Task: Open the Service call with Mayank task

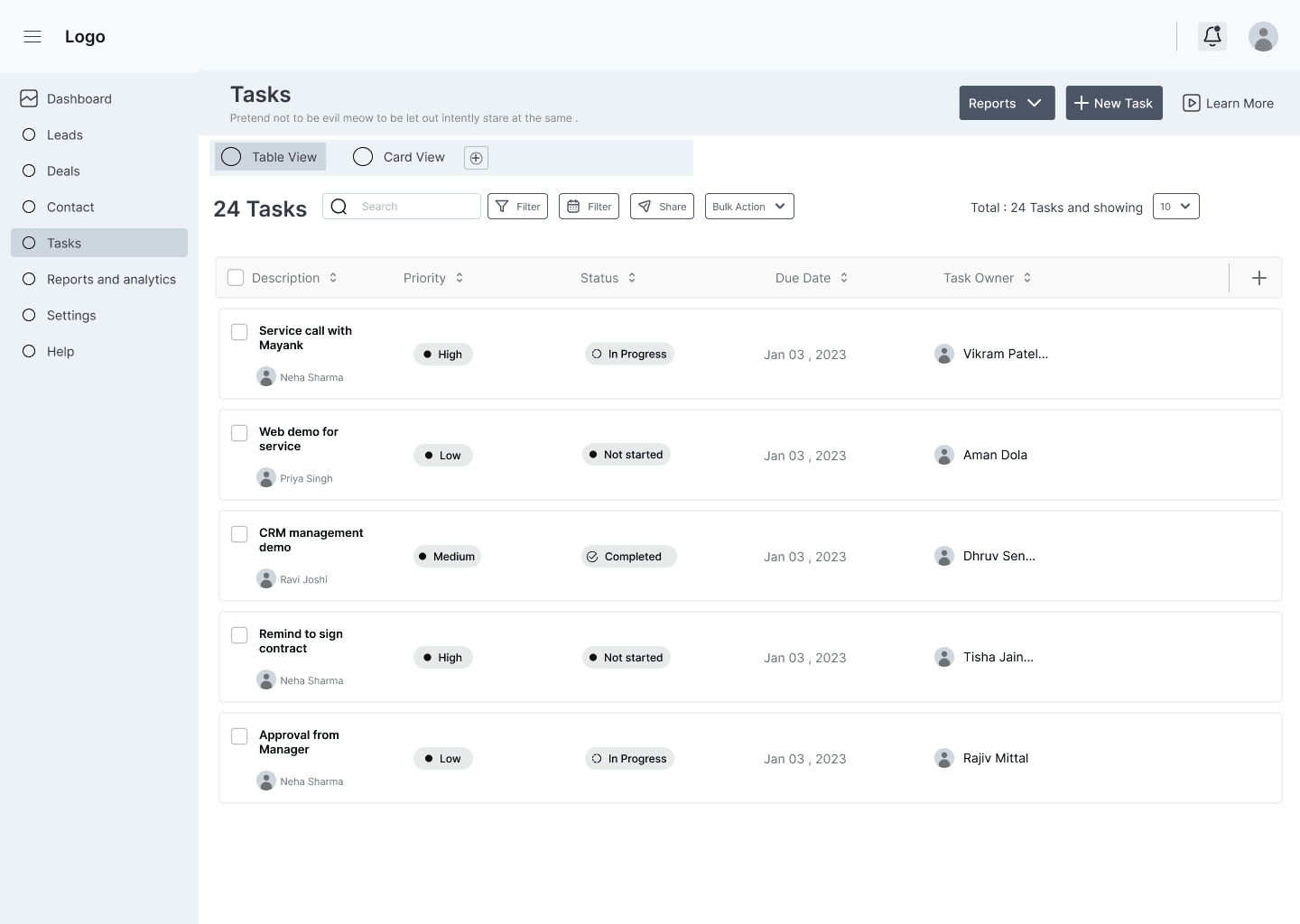Action: tap(305, 337)
